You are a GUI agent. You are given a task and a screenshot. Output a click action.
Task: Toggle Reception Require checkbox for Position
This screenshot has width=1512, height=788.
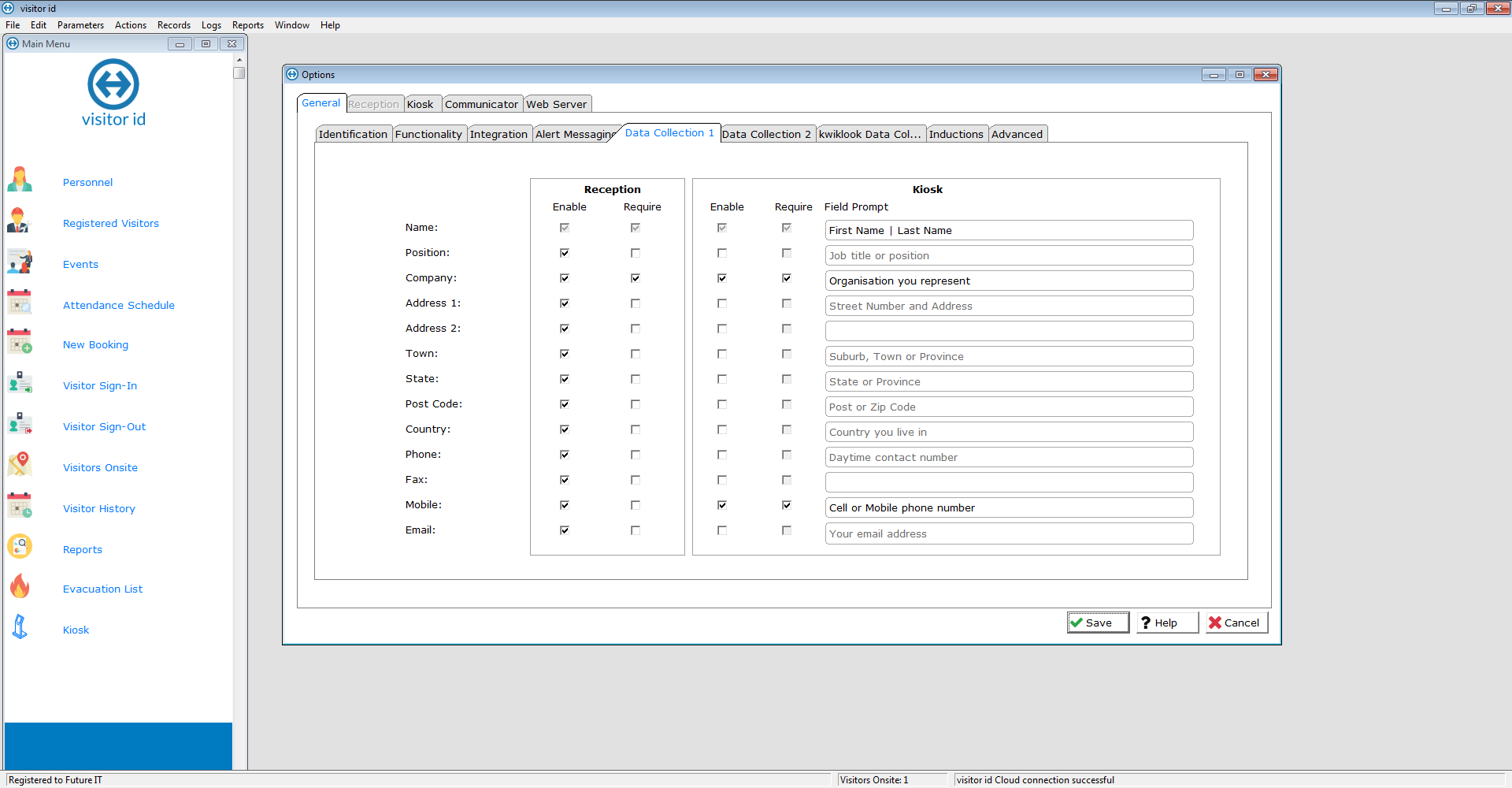tap(636, 253)
